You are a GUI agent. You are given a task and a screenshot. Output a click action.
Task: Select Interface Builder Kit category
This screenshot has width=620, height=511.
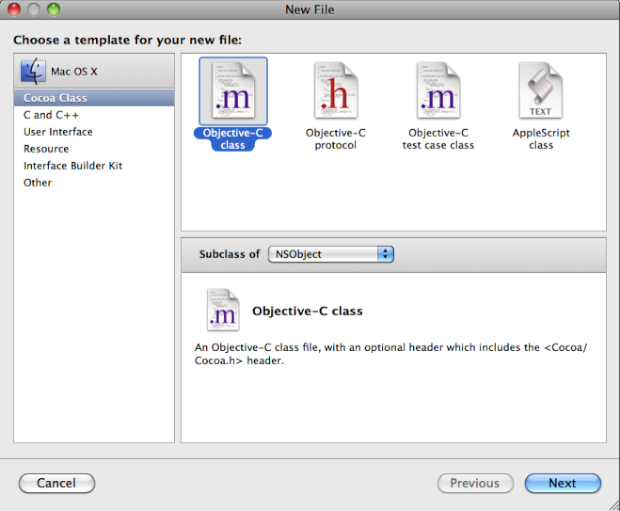[94, 166]
